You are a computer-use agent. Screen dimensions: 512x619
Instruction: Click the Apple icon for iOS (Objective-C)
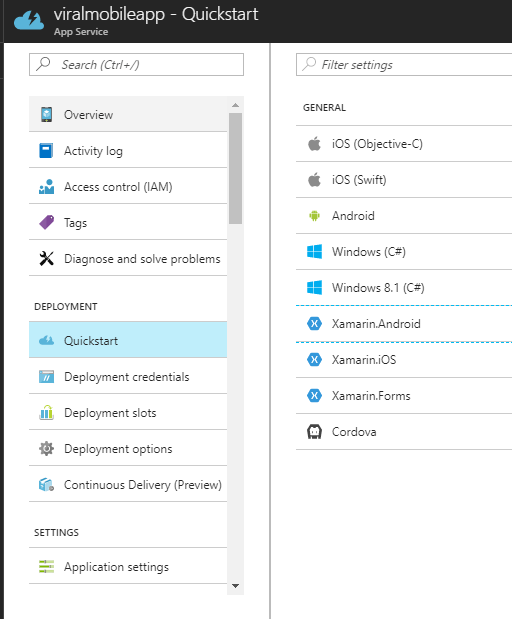click(314, 143)
